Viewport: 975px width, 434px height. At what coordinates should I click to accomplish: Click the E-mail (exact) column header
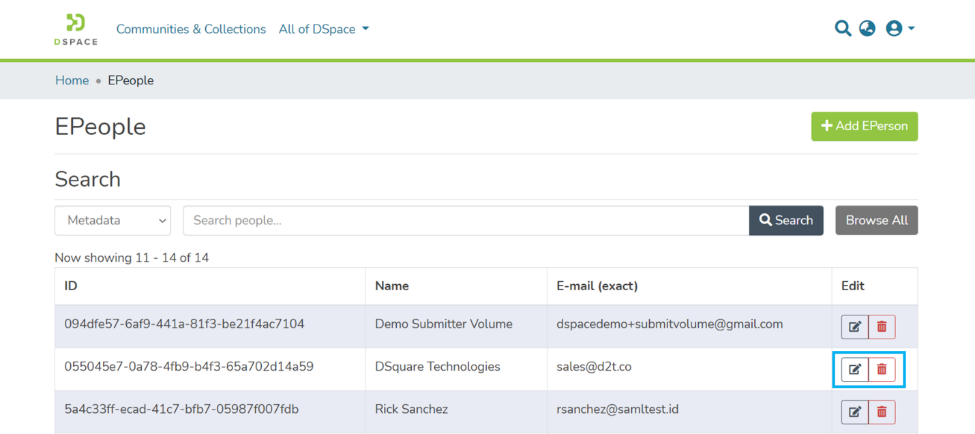click(597, 286)
